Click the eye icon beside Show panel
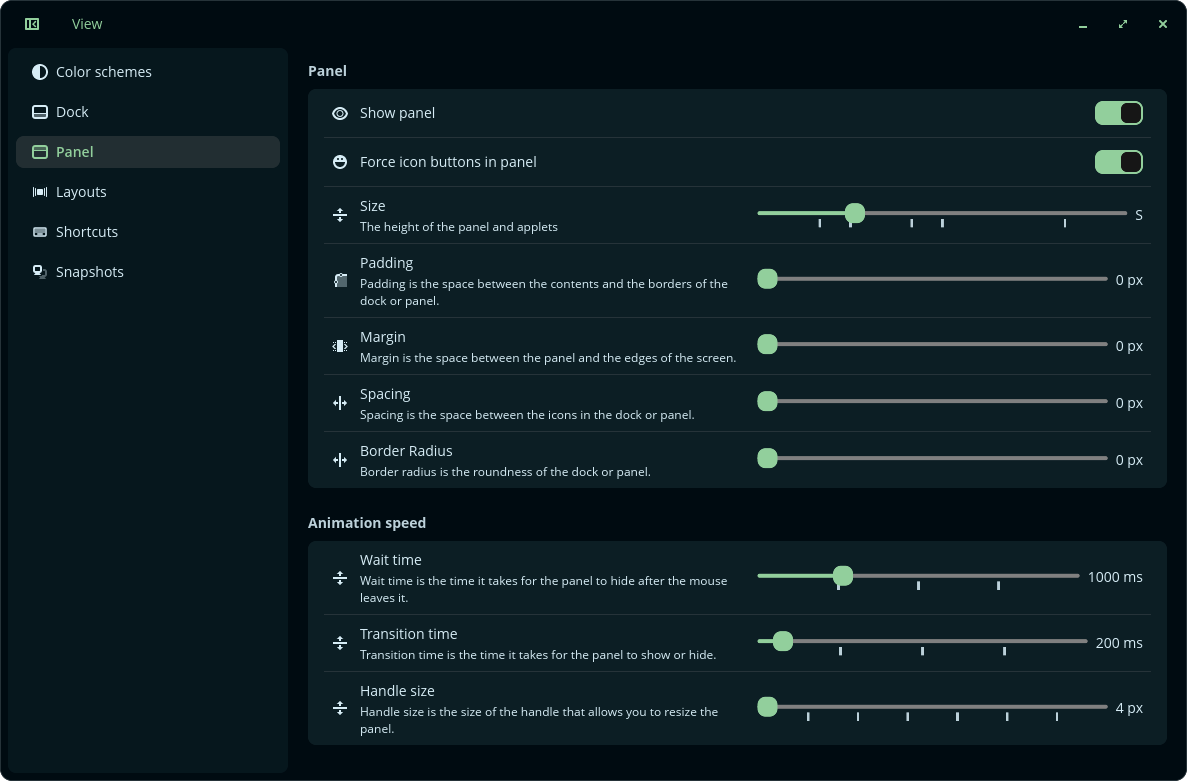 tap(340, 114)
